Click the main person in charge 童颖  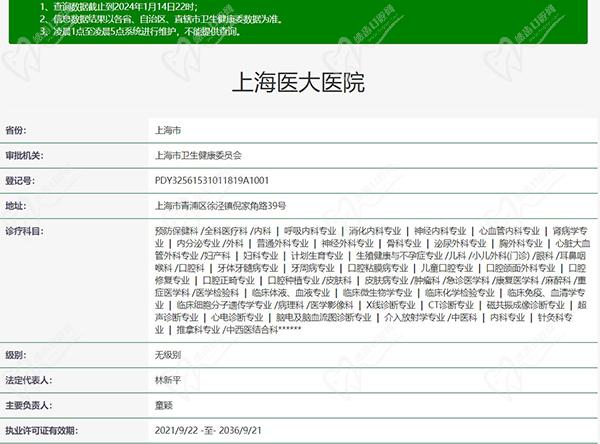(x=164, y=406)
